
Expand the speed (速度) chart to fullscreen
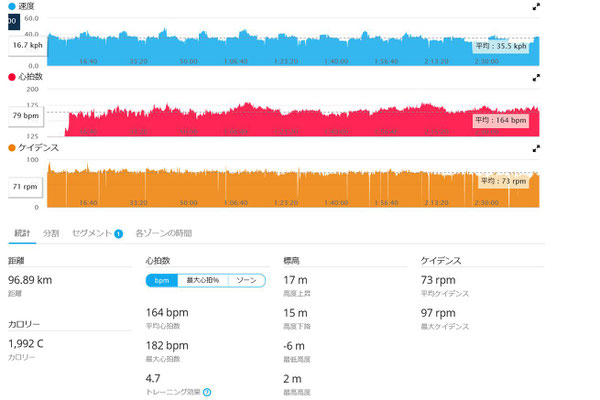point(535,6)
